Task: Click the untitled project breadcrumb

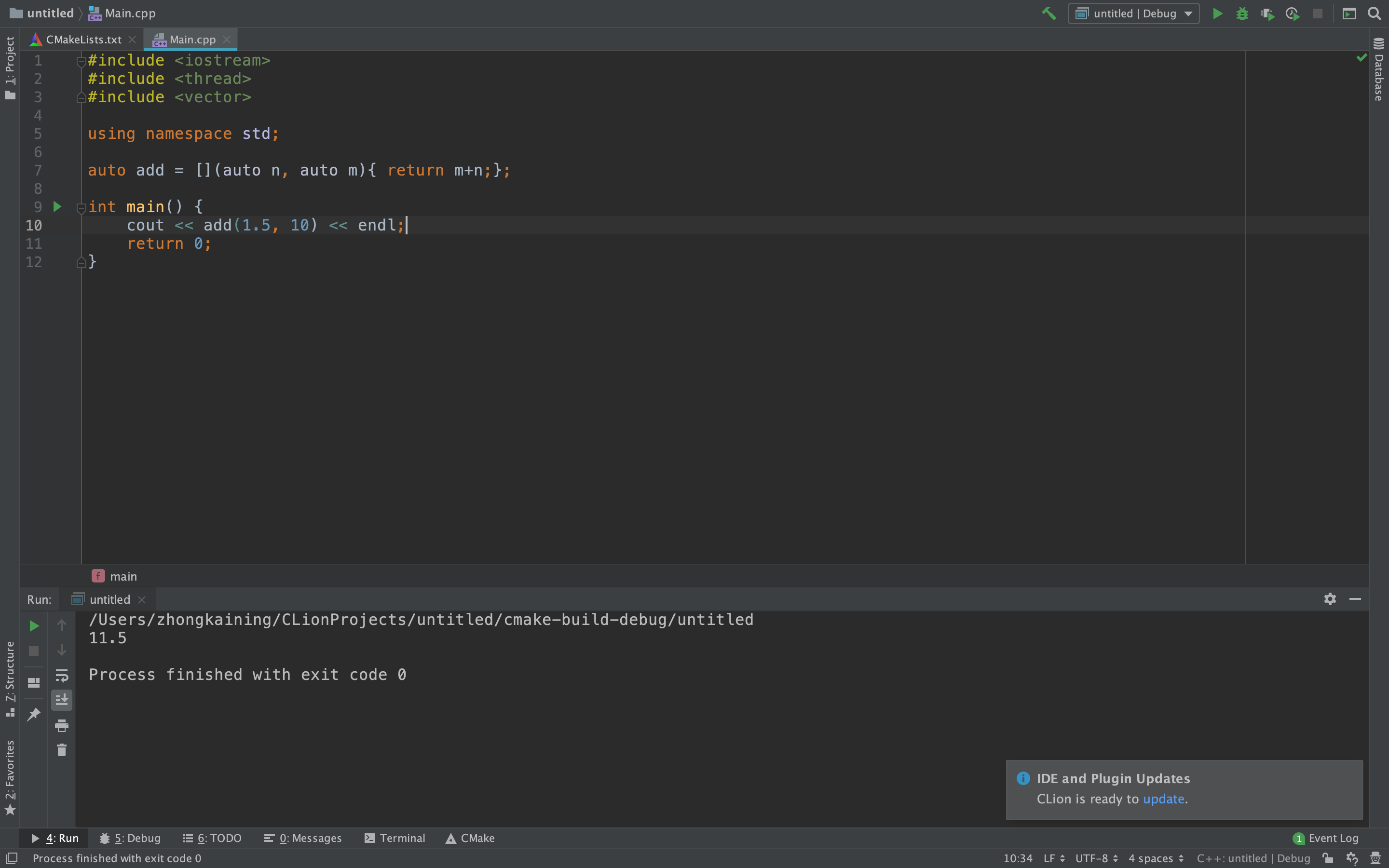Action: pyautogui.click(x=42, y=13)
